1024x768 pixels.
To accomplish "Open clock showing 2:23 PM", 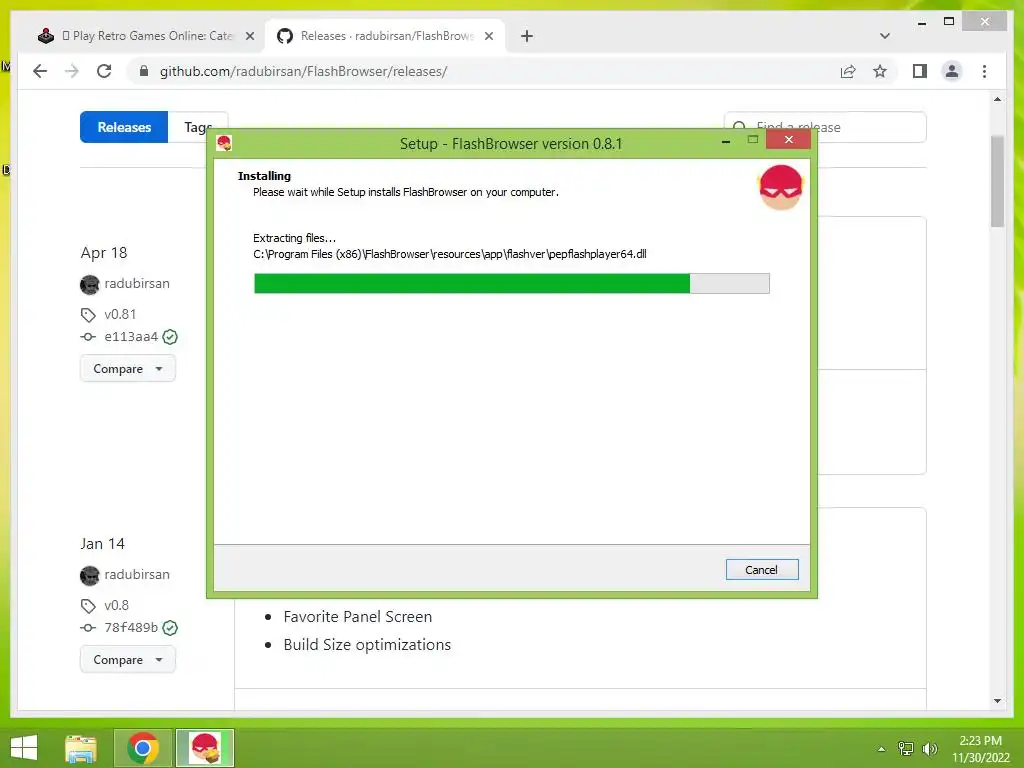I will pos(980,749).
